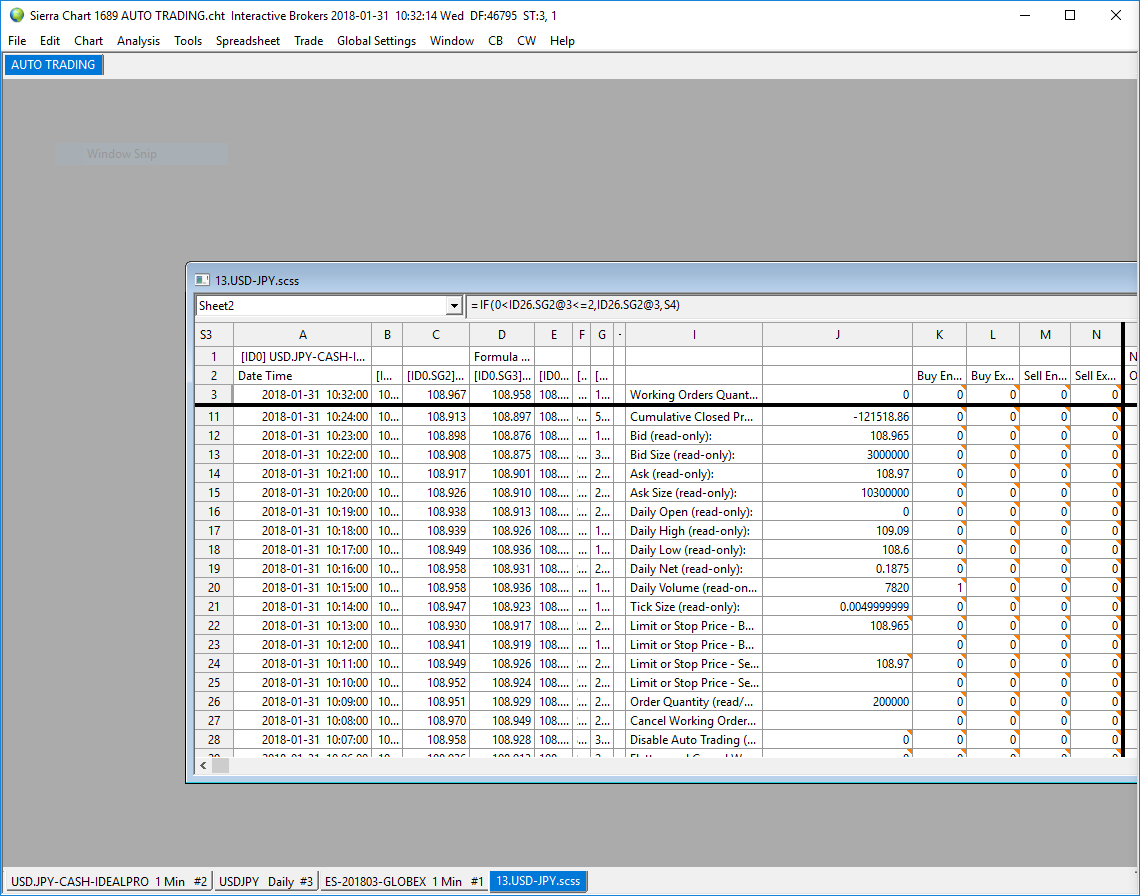Select row 20 header
The image size is (1140, 896).
point(214,588)
